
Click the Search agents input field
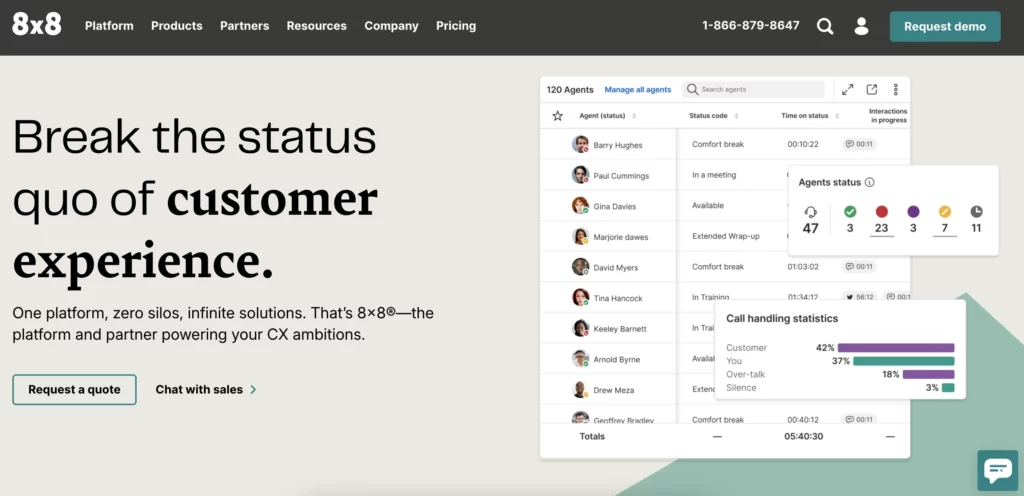[x=754, y=89]
